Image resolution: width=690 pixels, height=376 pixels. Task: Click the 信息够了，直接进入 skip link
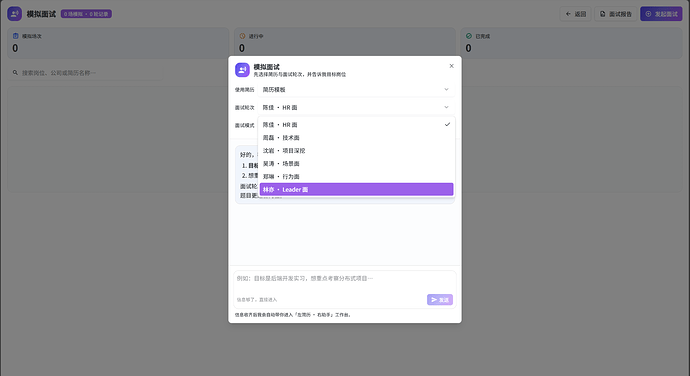tap(257, 300)
